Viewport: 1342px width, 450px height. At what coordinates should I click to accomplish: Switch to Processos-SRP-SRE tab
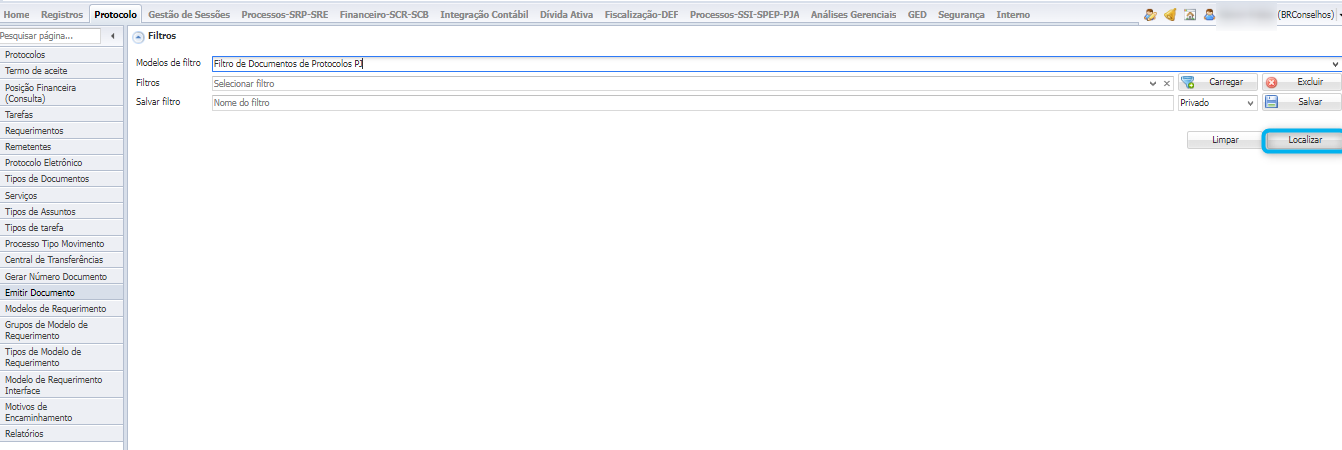[x=284, y=15]
